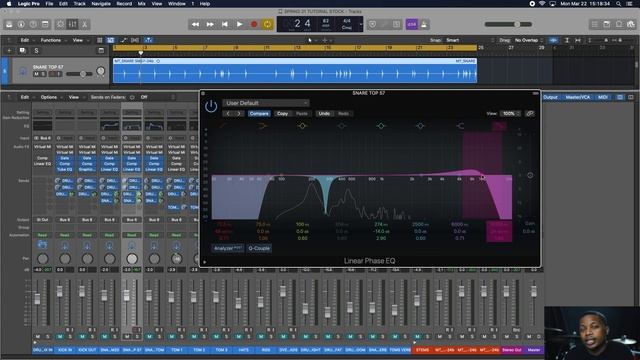
Task: Click the add track plus button
Action: (x=9, y=51)
